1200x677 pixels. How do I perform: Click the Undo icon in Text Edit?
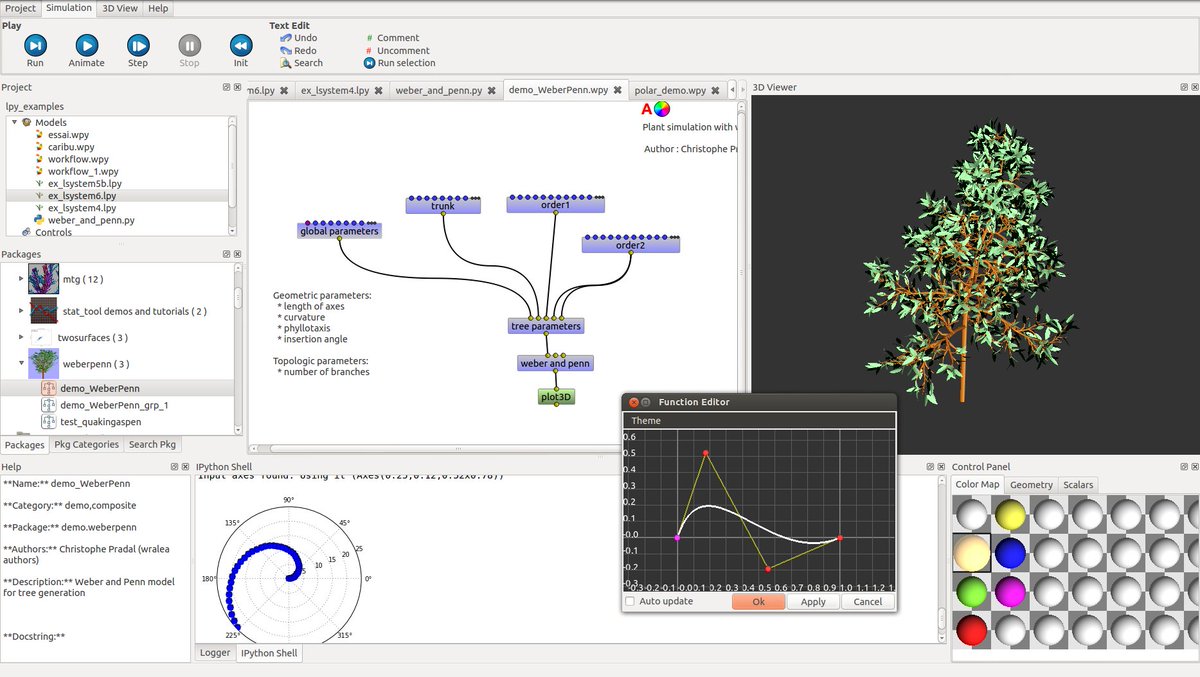tap(287, 38)
